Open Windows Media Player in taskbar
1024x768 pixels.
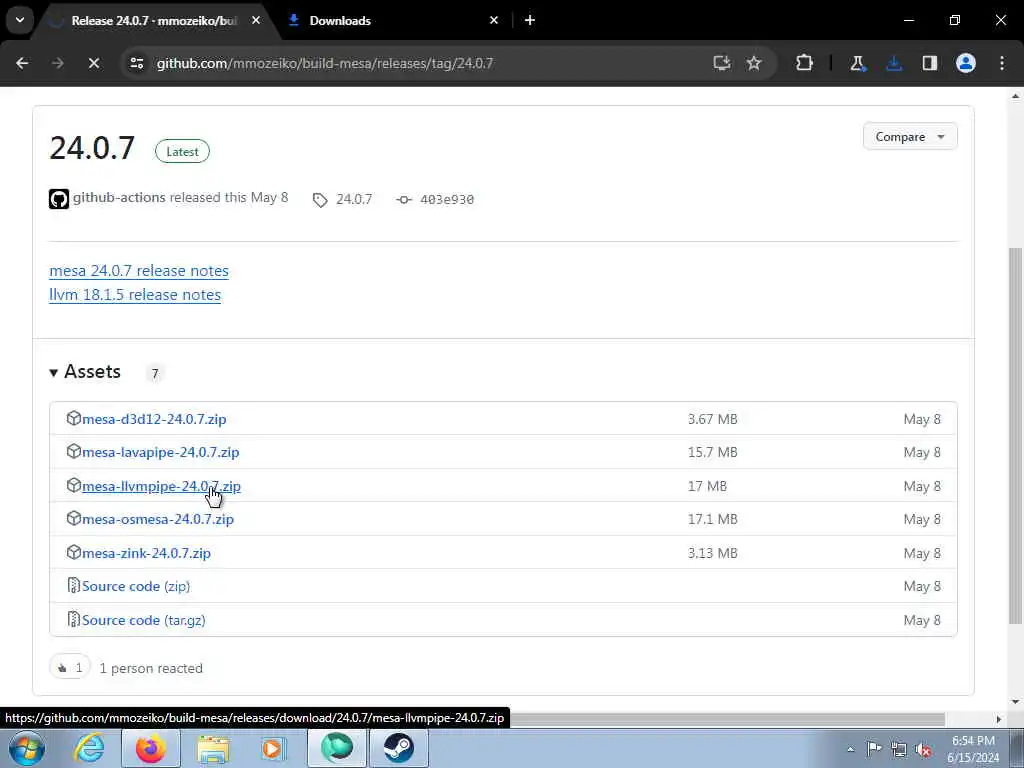click(274, 748)
